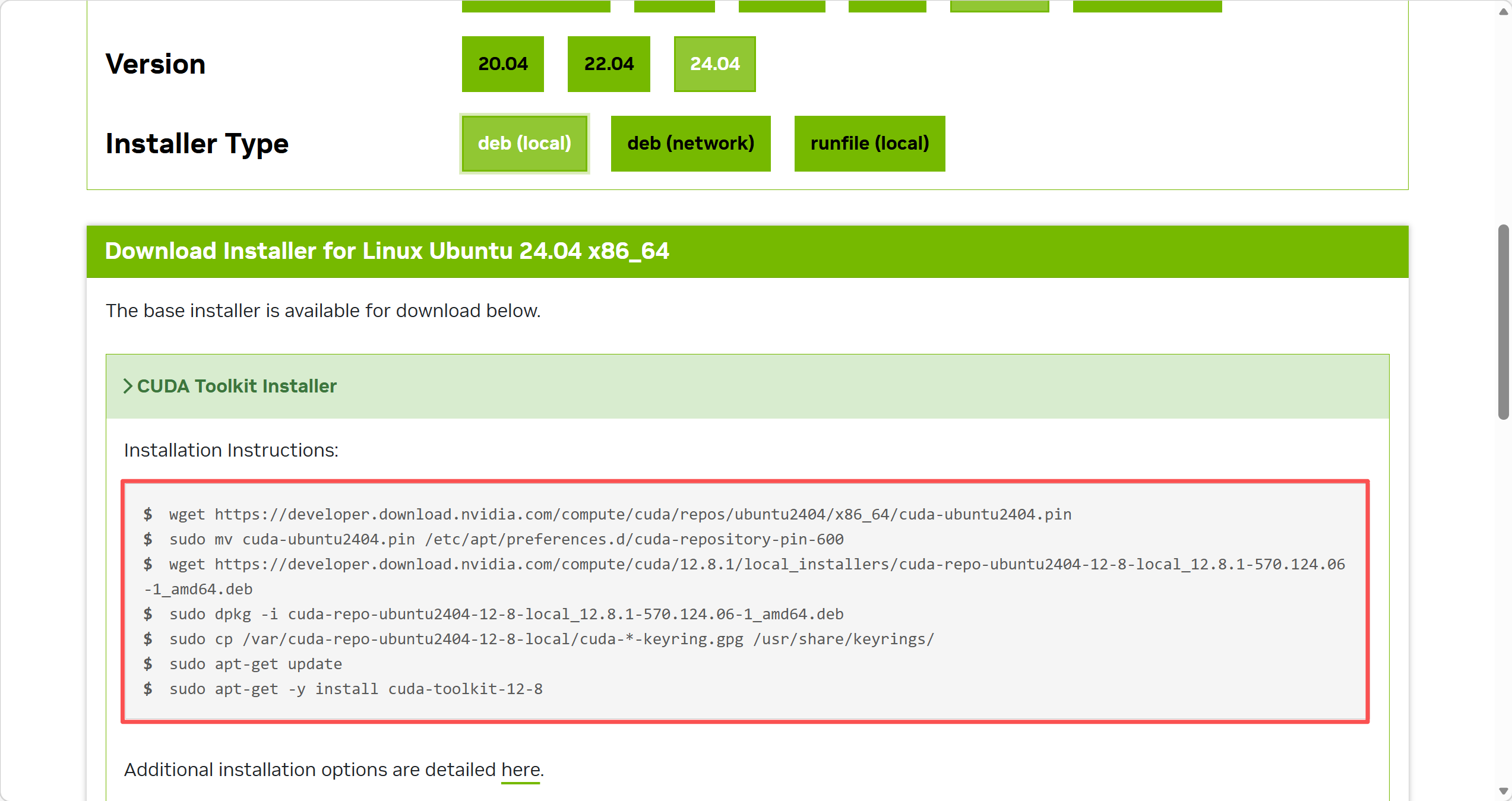
Task: Choose the deb (local) installer type
Action: pos(524,144)
